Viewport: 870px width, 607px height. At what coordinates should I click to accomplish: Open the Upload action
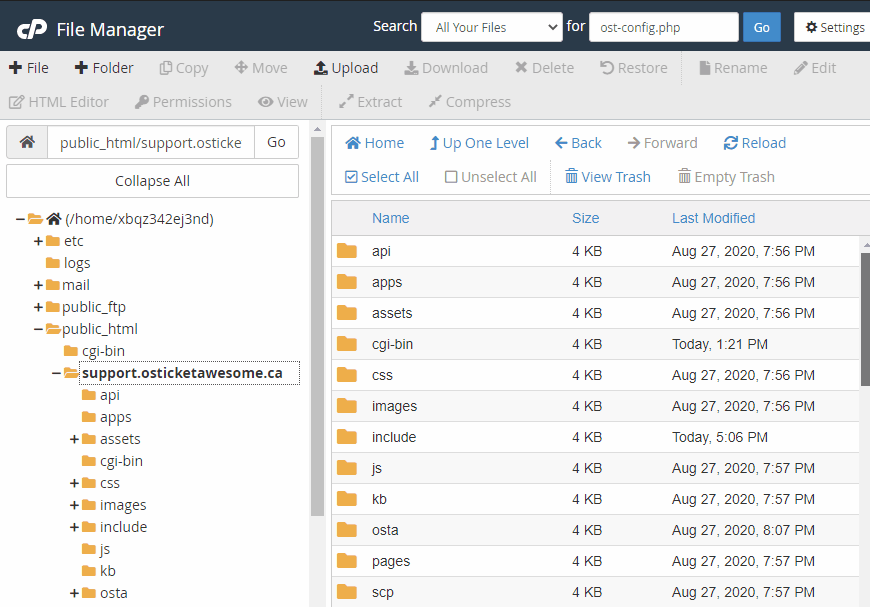pos(346,68)
